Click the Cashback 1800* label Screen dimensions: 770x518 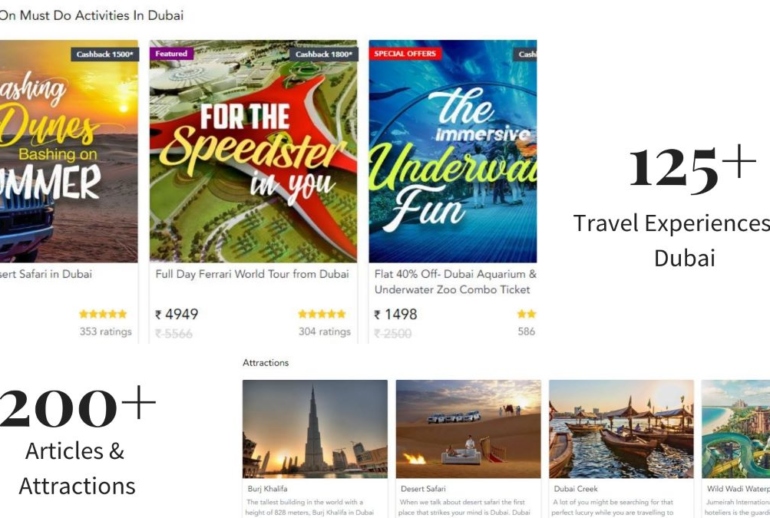(324, 54)
